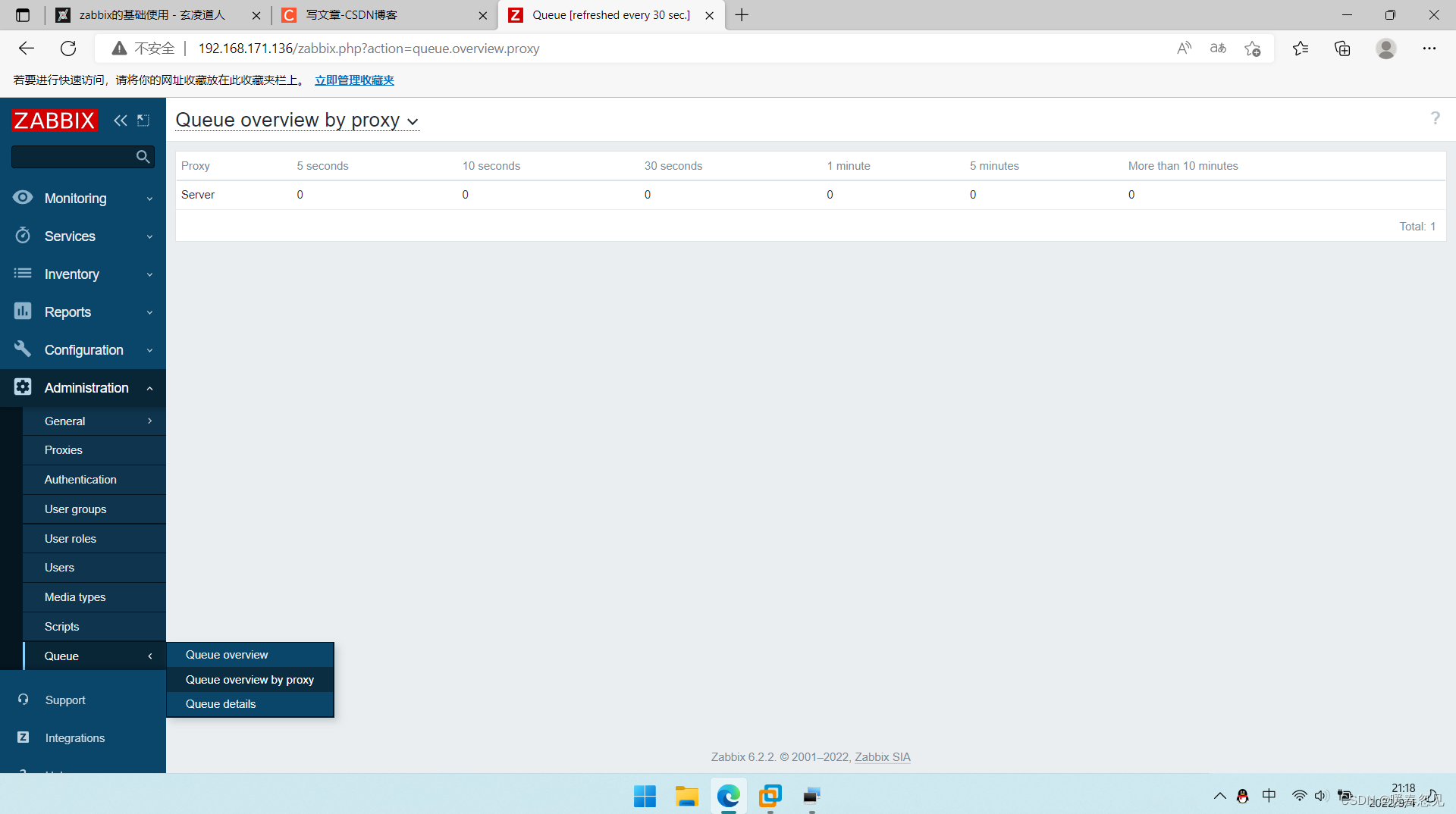Close the 写文章-CSDN博客 tab
Screen dimensions: 1456x814
click(x=482, y=15)
